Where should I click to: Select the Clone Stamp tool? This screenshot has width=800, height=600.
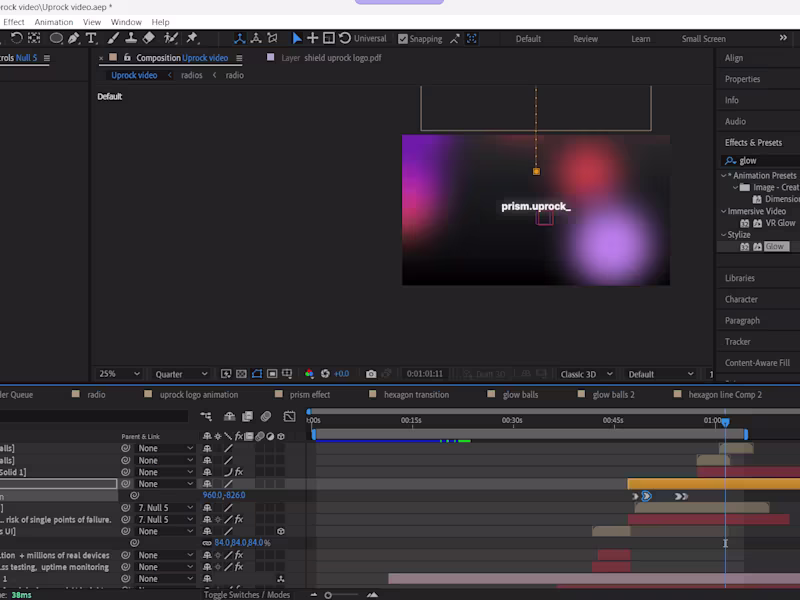(131, 38)
